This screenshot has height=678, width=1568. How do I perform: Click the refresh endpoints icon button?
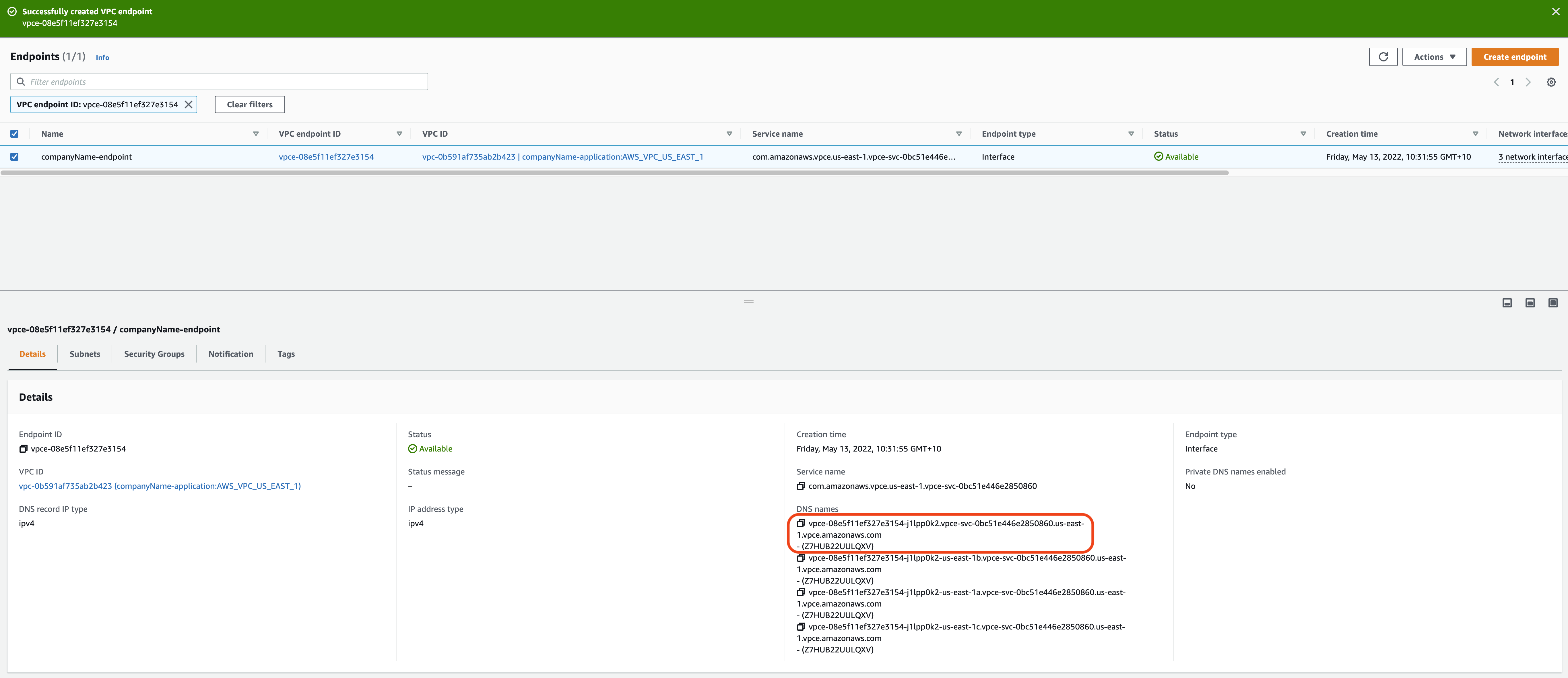tap(1383, 57)
